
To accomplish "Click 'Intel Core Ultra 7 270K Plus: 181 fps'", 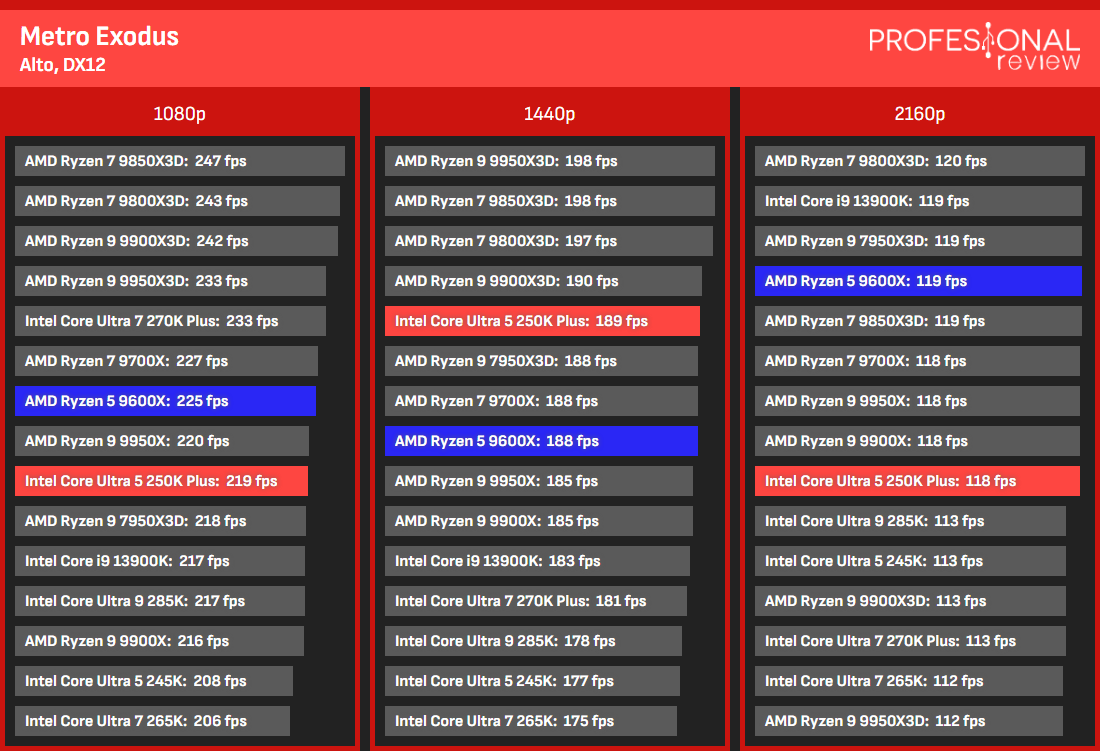I will pyautogui.click(x=536, y=600).
